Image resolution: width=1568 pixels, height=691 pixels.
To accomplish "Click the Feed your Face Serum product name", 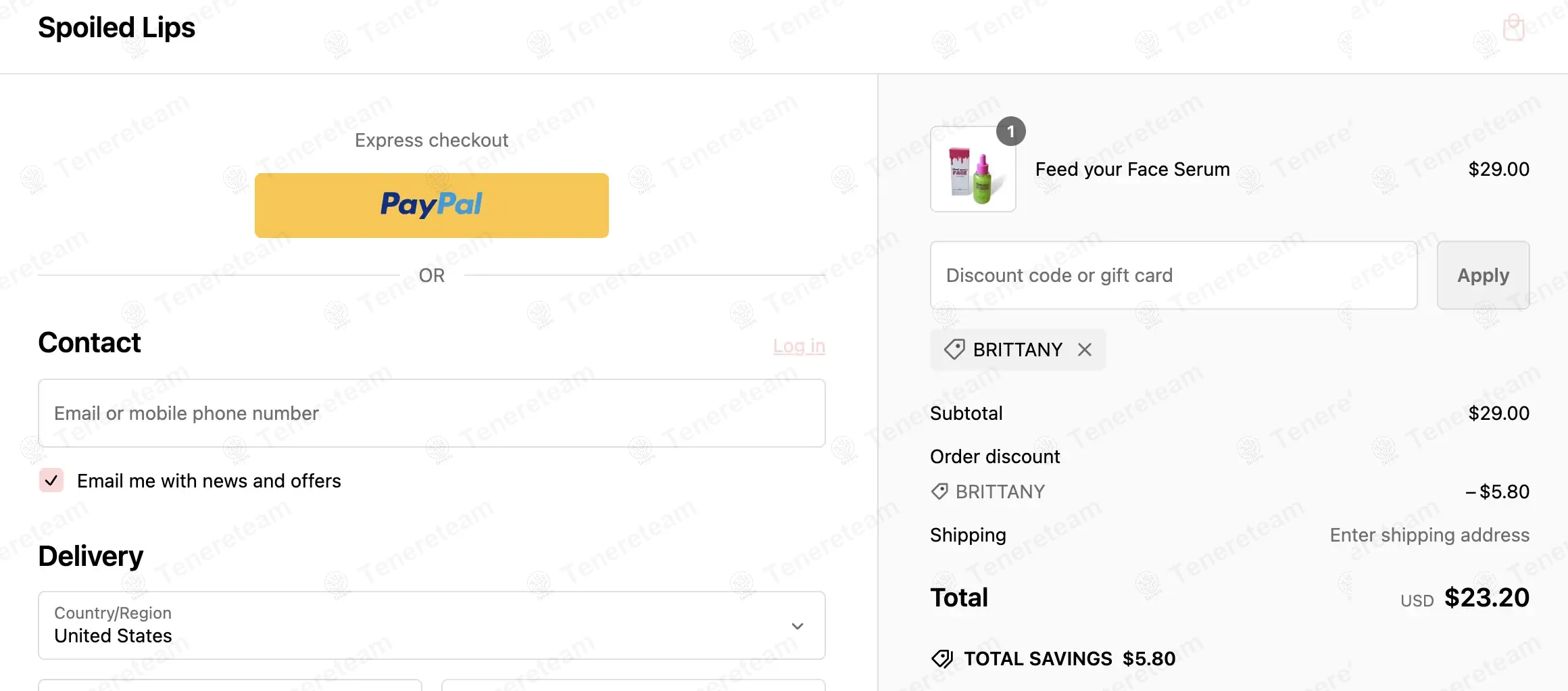I will (x=1132, y=169).
